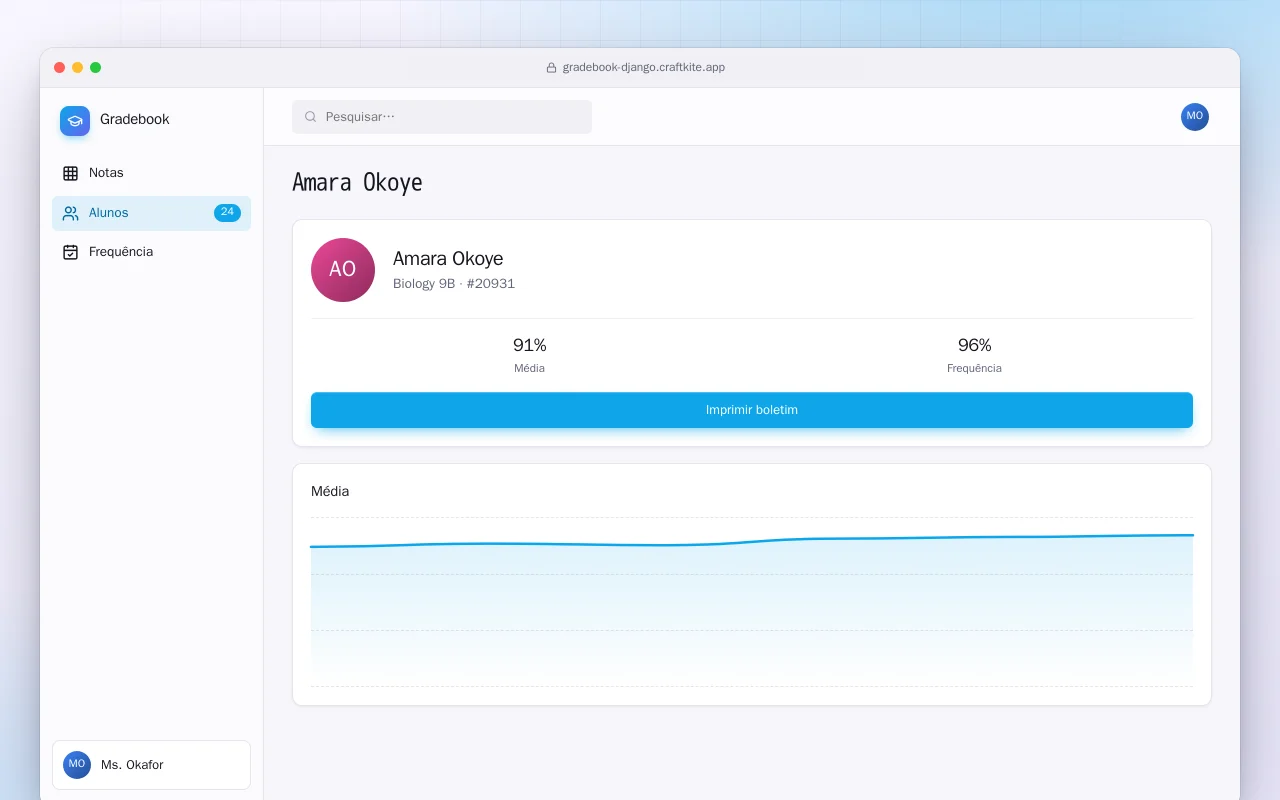
Task: Select the Alunos menu item
Action: point(151,213)
